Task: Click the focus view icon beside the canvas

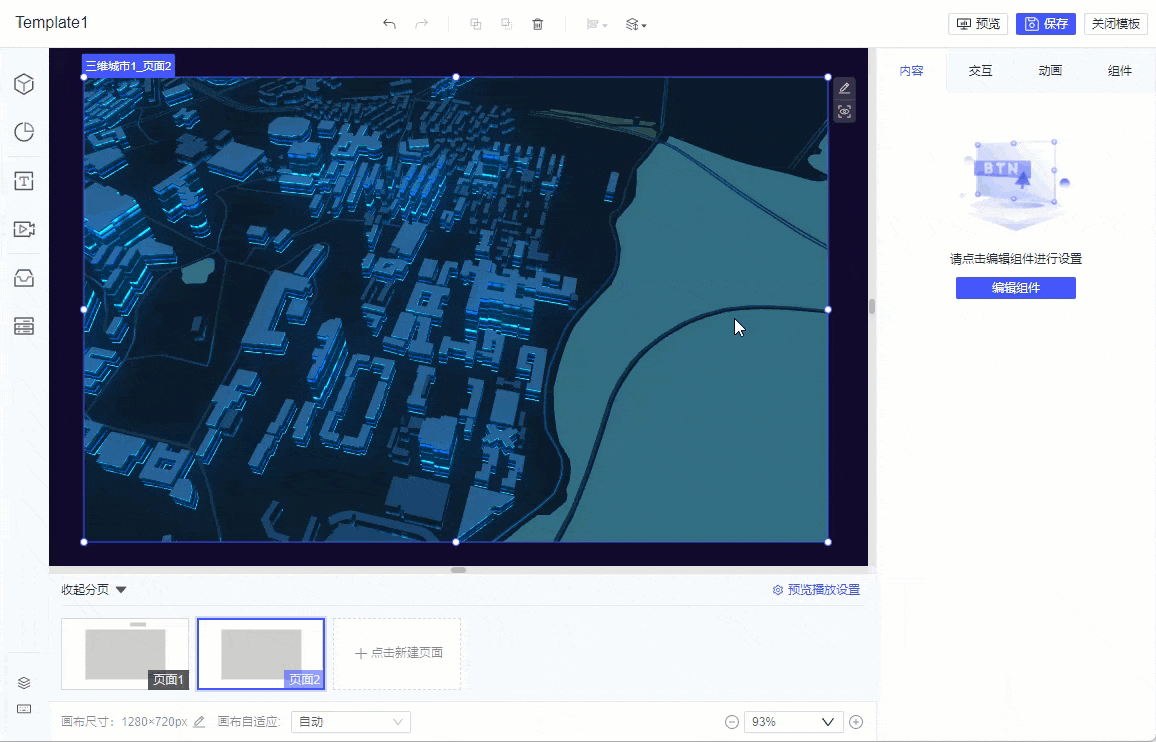Action: (844, 111)
